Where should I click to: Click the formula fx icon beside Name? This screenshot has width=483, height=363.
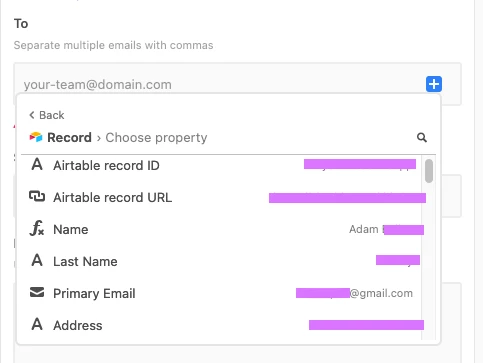pyautogui.click(x=37, y=228)
